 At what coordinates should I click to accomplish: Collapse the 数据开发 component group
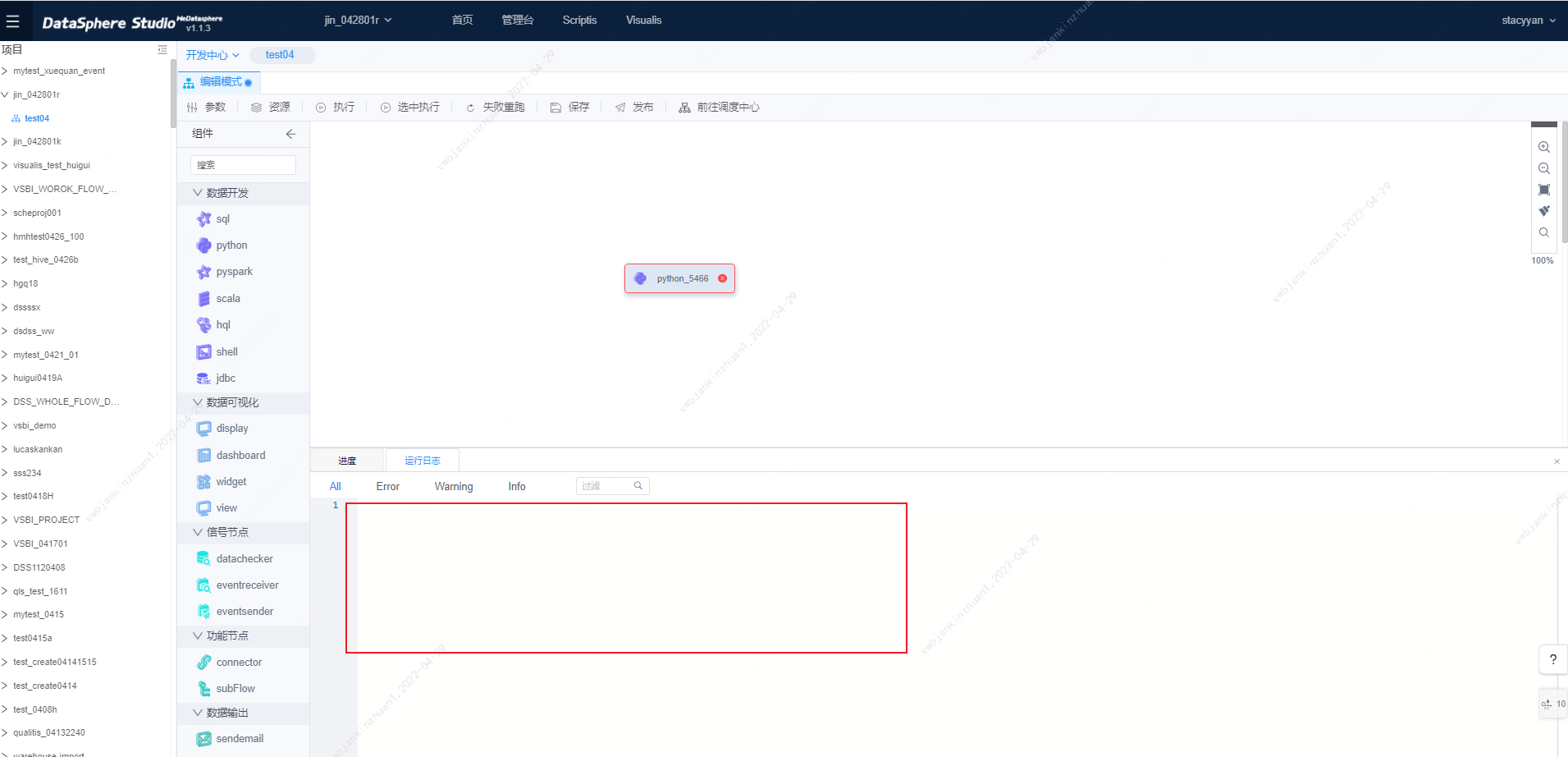tap(198, 193)
